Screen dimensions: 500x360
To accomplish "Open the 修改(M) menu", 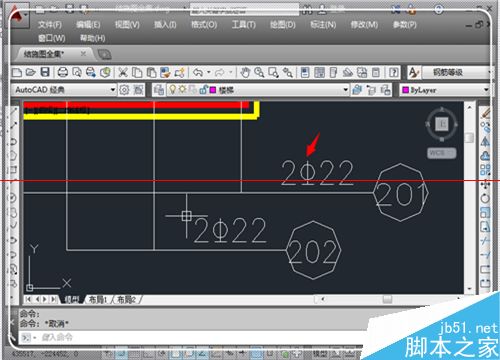I will click(364, 25).
